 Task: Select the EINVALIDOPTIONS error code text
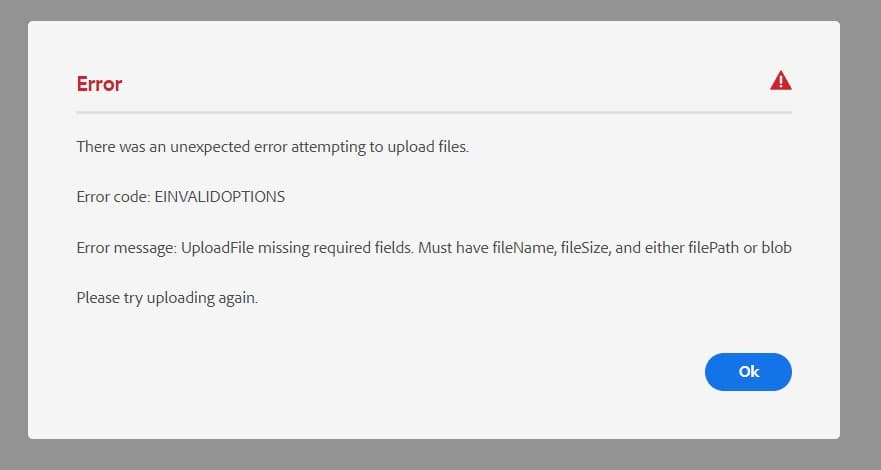click(x=220, y=197)
